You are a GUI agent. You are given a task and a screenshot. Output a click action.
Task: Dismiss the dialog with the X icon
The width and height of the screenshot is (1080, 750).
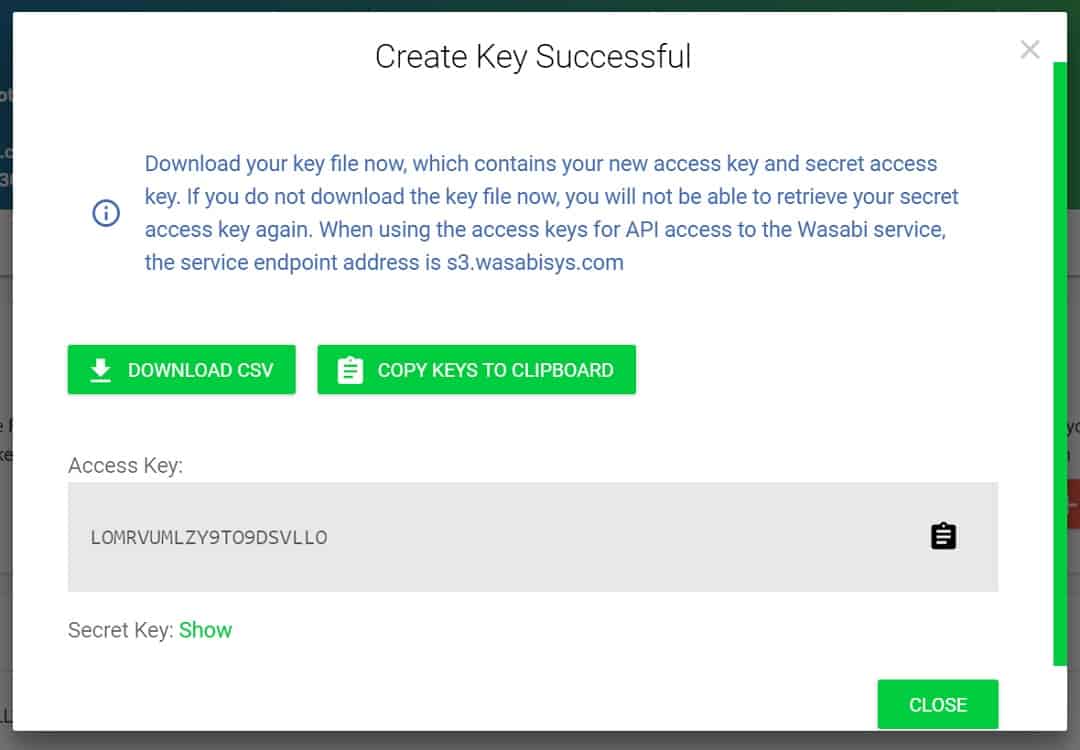(x=1030, y=50)
